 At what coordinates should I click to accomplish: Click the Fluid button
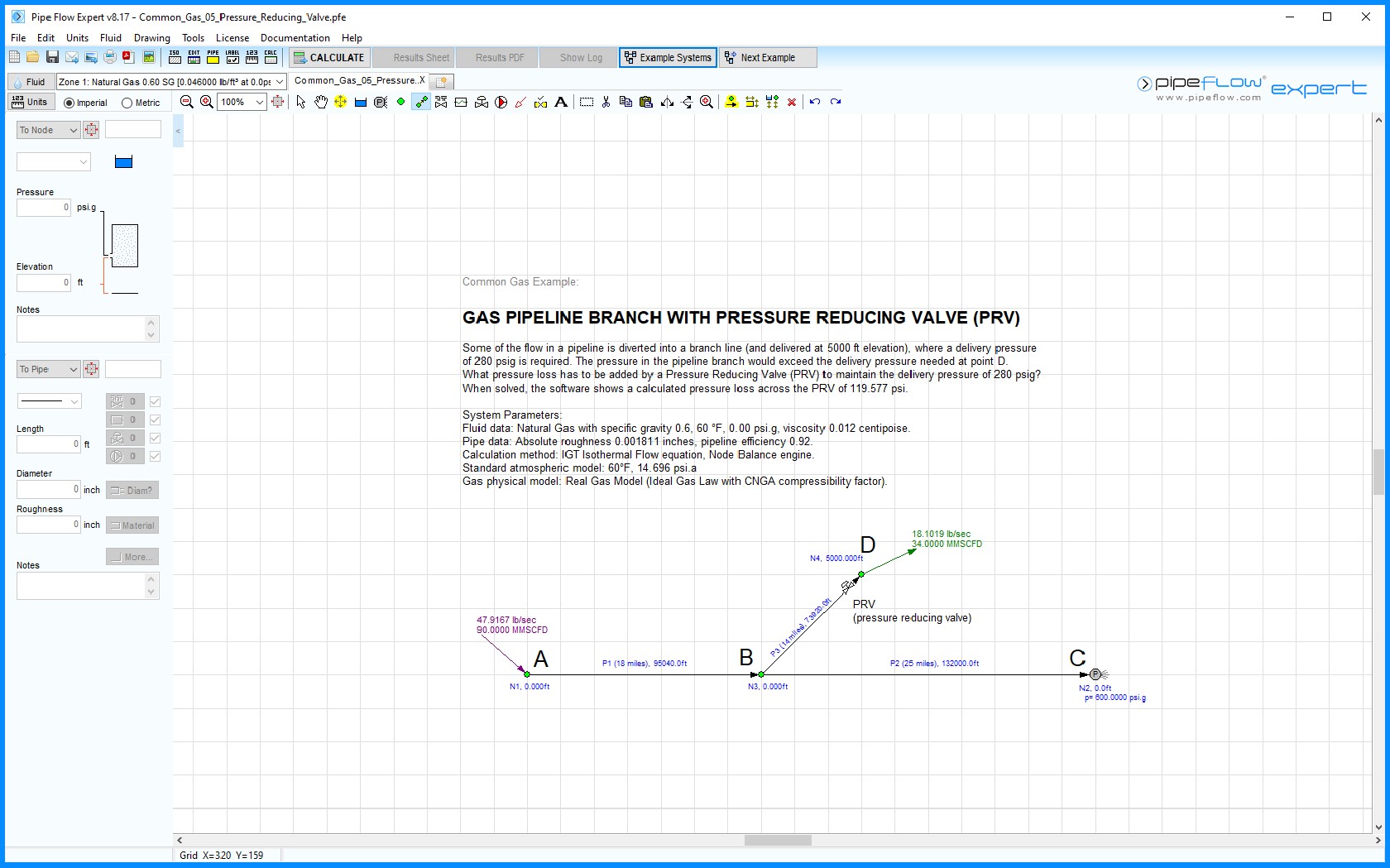(30, 82)
